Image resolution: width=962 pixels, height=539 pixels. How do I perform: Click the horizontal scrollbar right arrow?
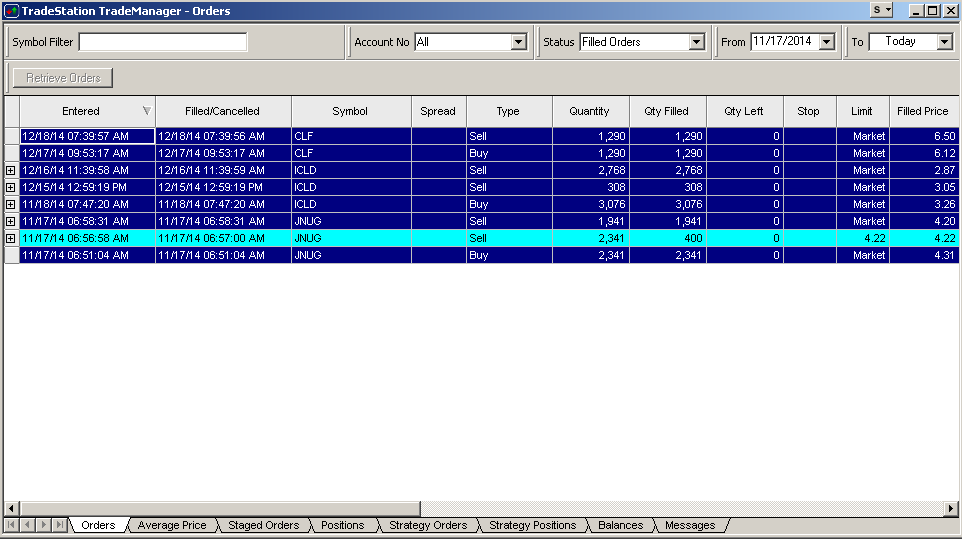point(951,509)
